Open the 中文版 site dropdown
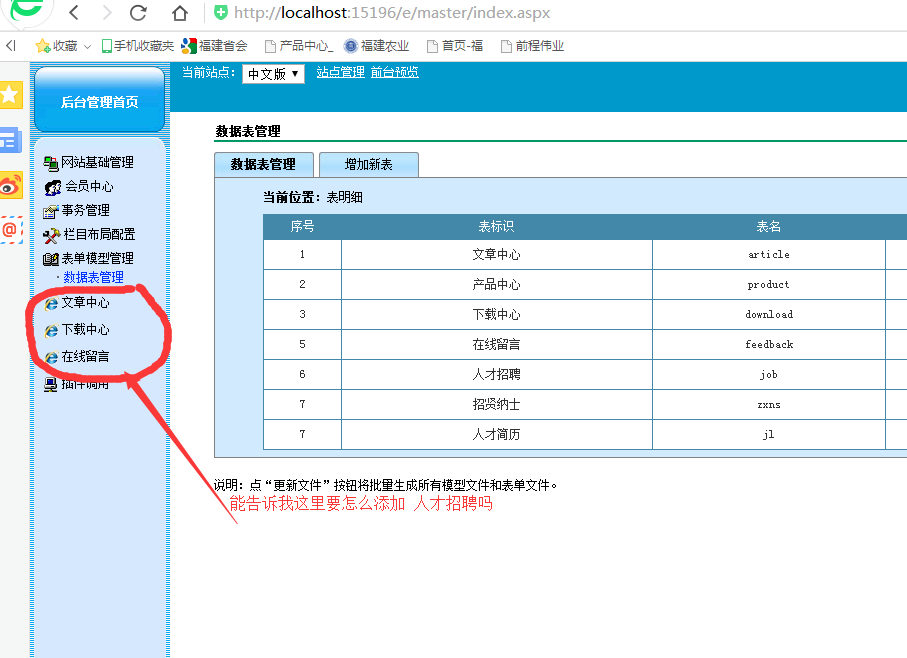The width and height of the screenshot is (907, 658). (273, 74)
